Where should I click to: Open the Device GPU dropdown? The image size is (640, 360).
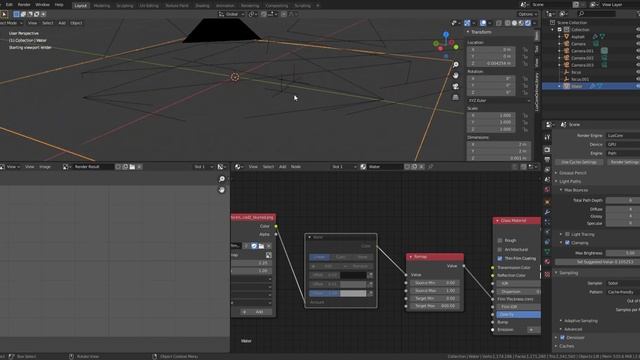pyautogui.click(x=623, y=144)
